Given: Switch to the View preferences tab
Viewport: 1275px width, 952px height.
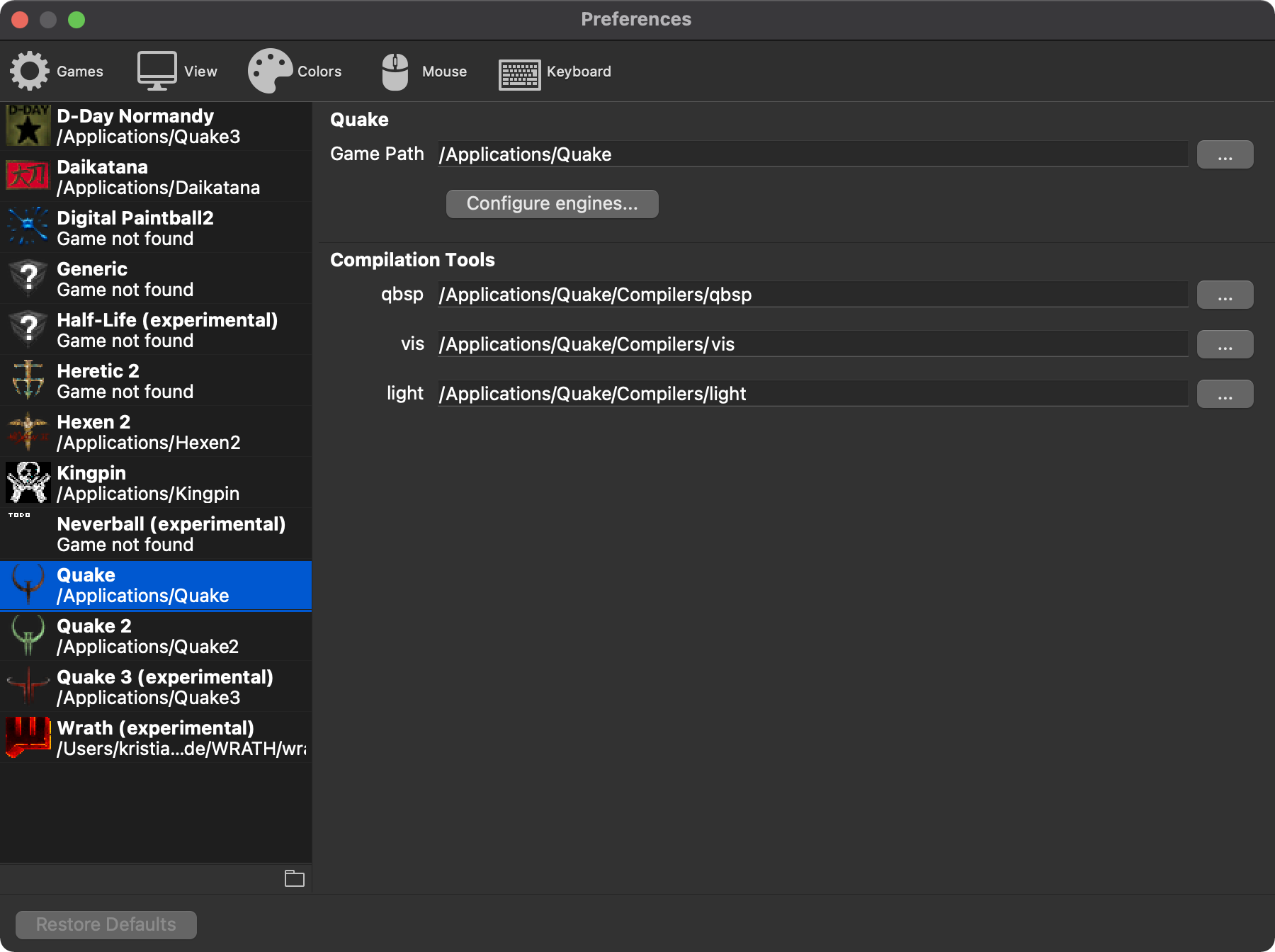Looking at the screenshot, I should point(157,71).
